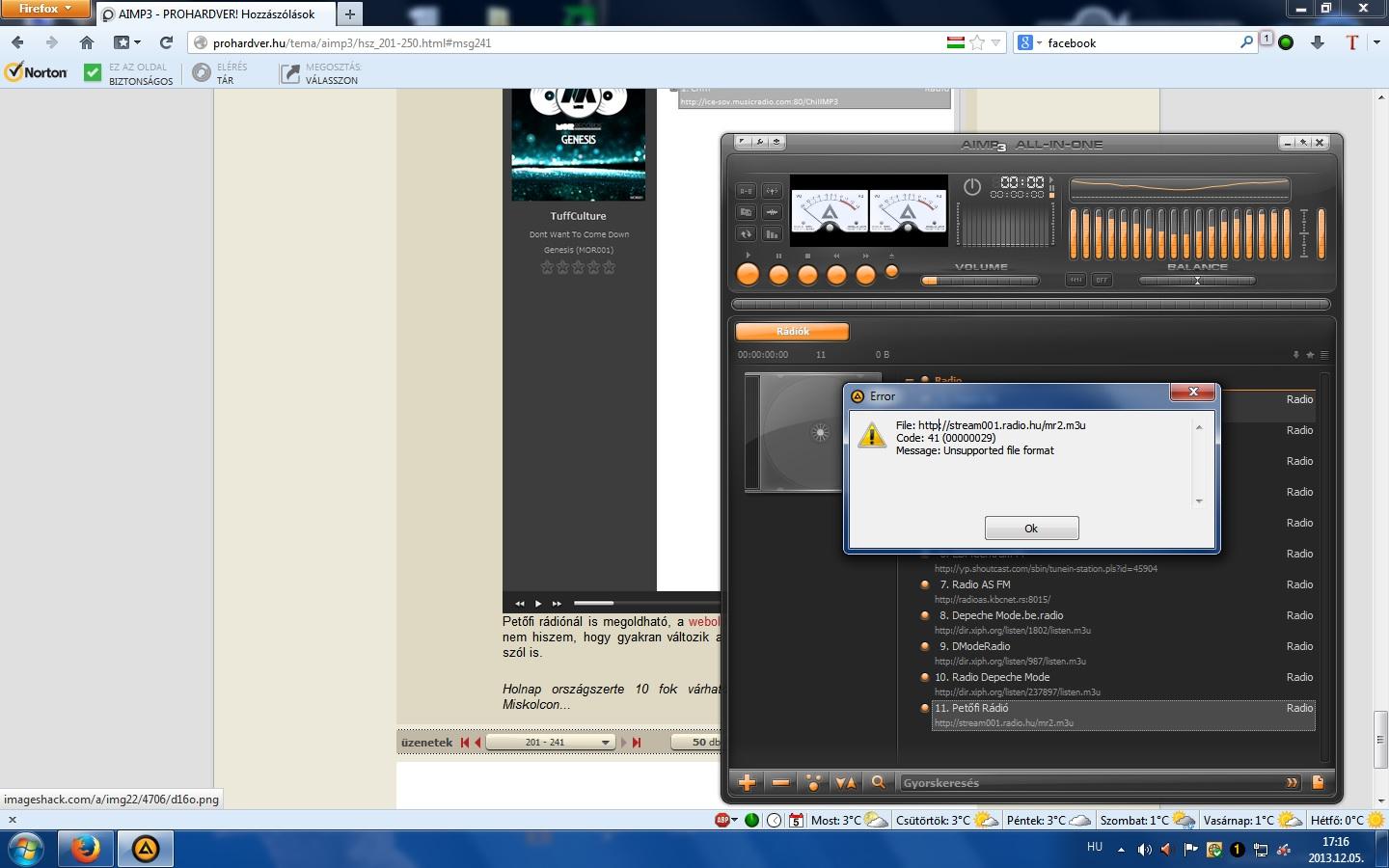Screen dimensions: 1389x868
Task: Click AIMP stop button
Action: (x=807, y=275)
